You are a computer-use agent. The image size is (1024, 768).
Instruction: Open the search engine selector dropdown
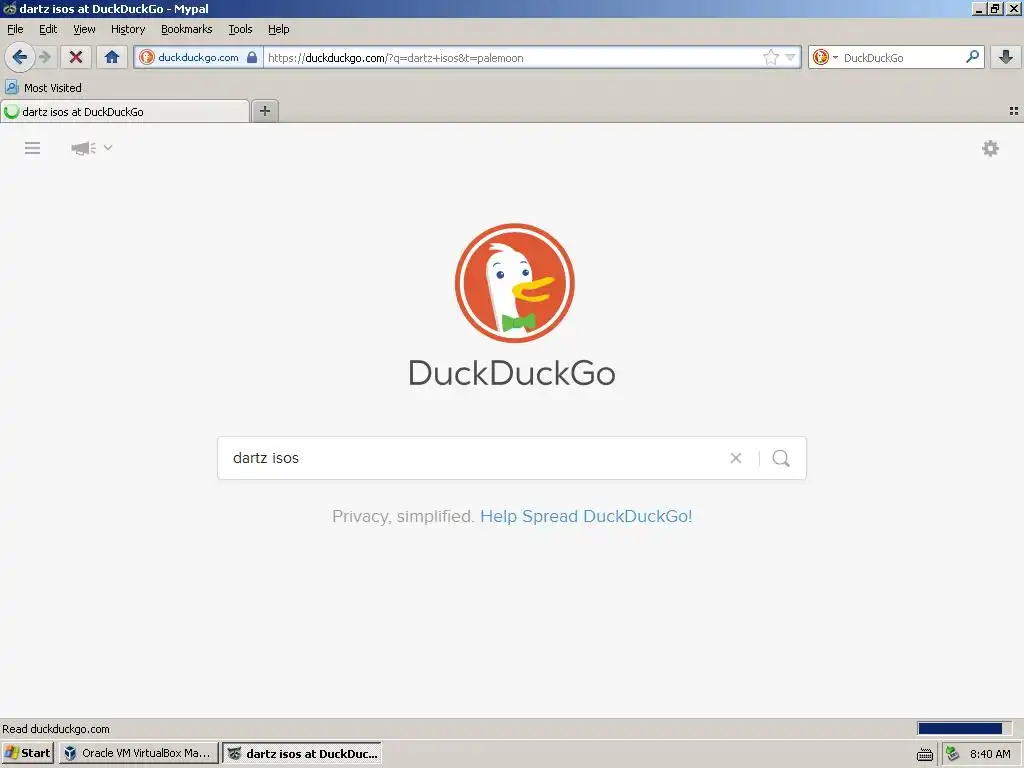825,57
